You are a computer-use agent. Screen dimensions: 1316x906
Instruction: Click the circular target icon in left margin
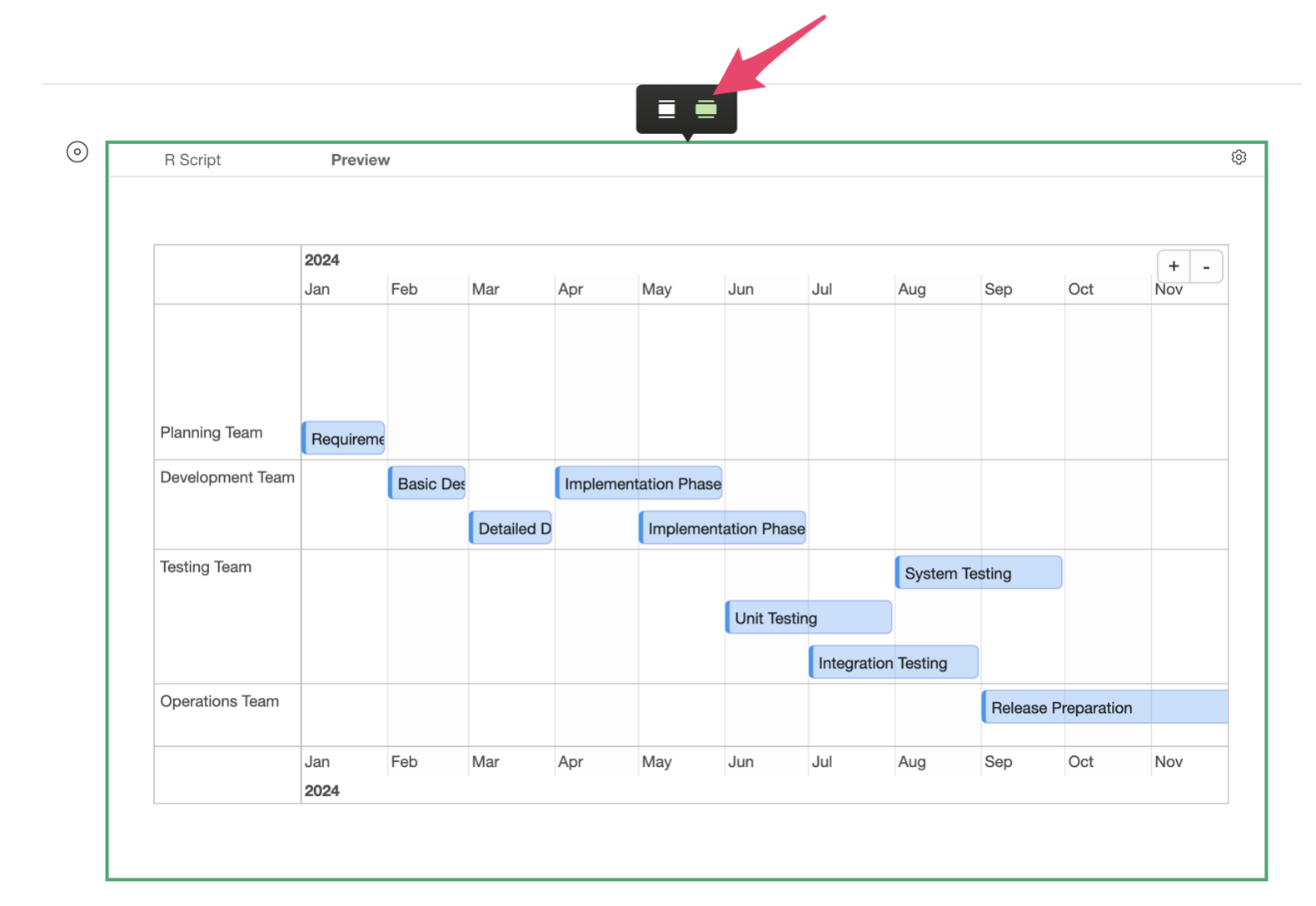[x=77, y=152]
